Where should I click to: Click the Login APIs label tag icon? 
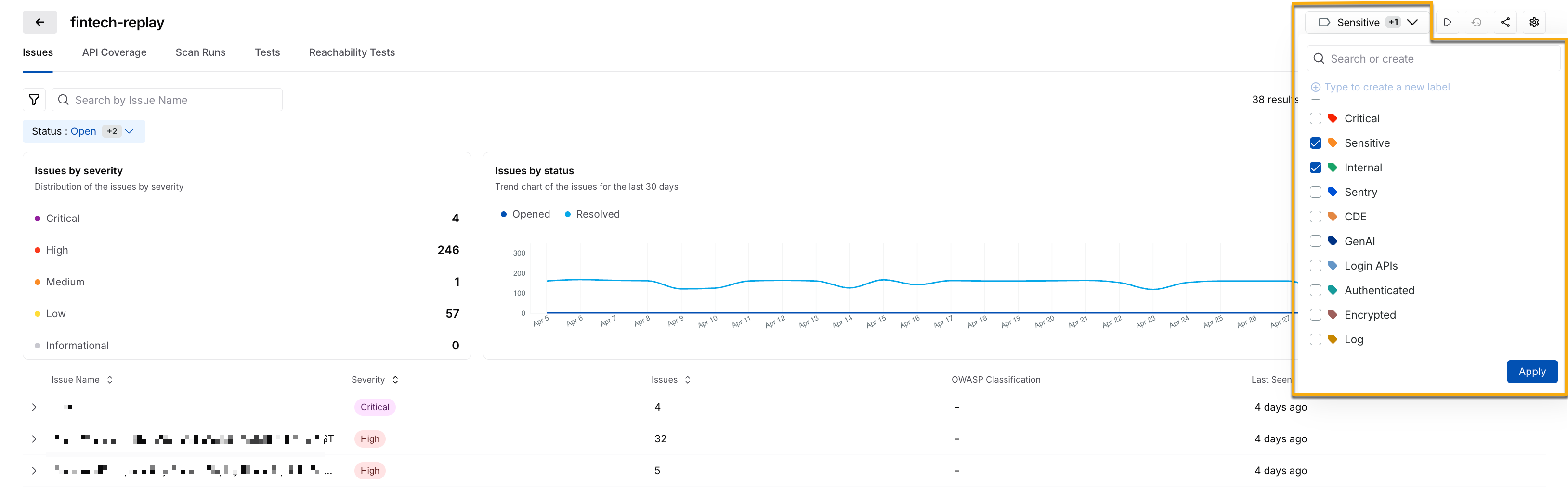(x=1333, y=266)
